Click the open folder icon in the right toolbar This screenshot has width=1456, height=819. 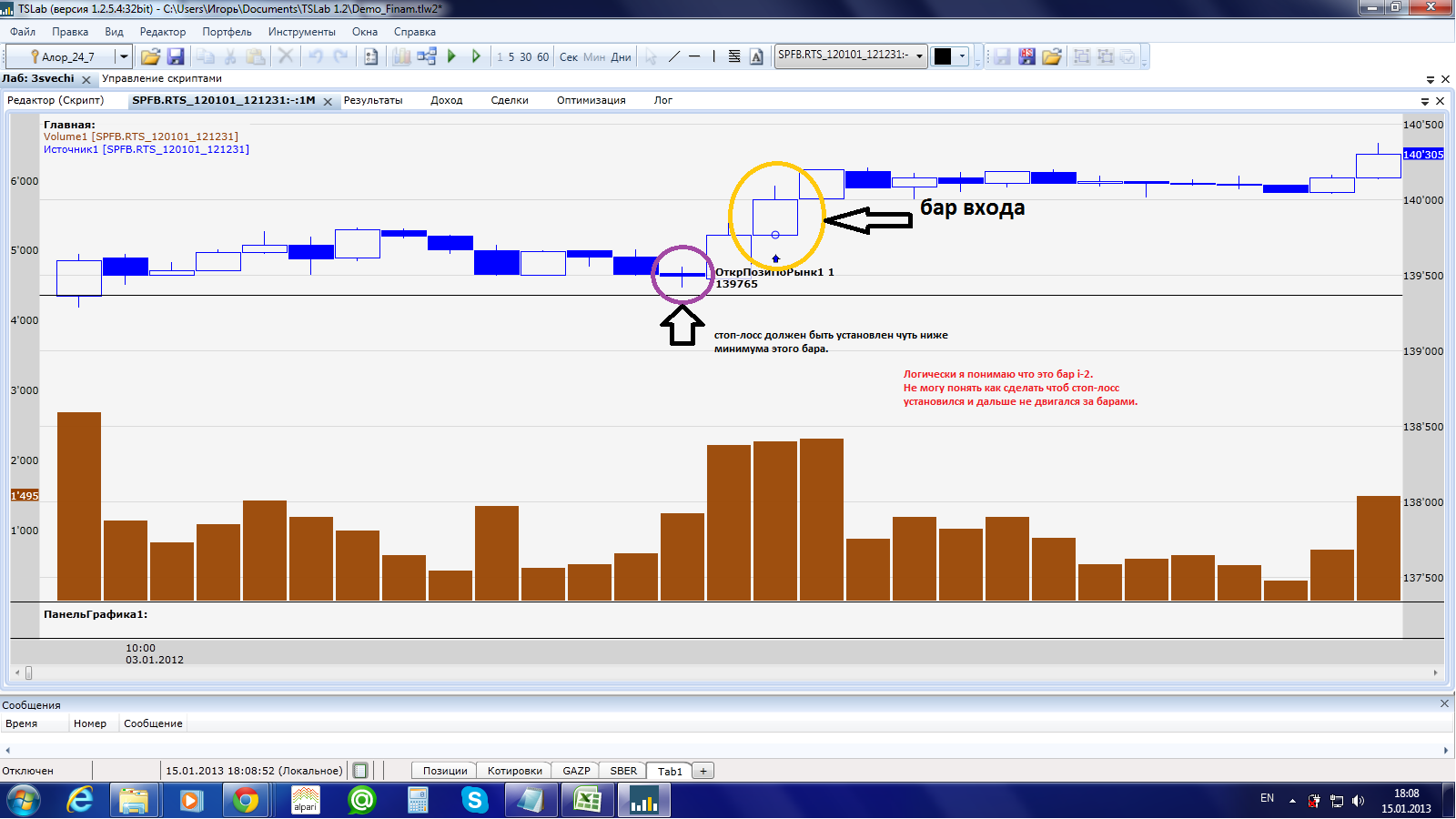click(x=1052, y=56)
